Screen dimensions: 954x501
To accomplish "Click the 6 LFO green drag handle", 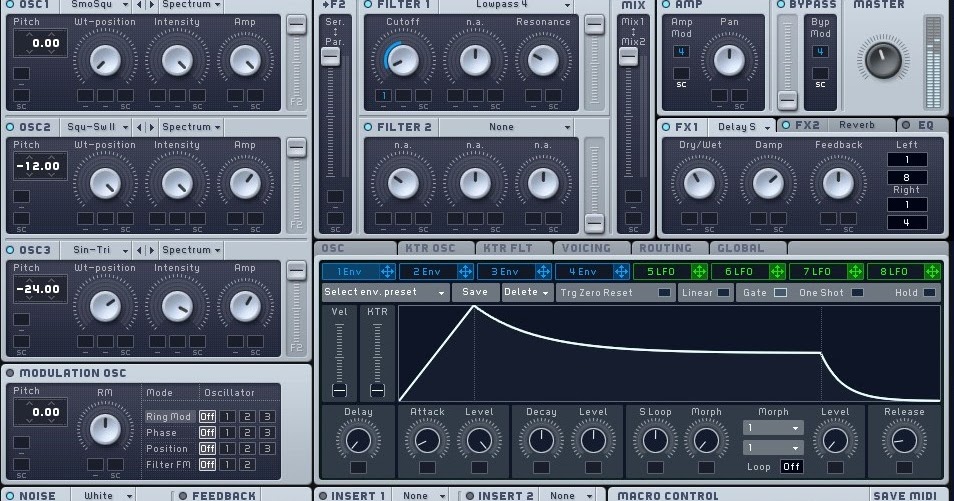I will point(777,272).
